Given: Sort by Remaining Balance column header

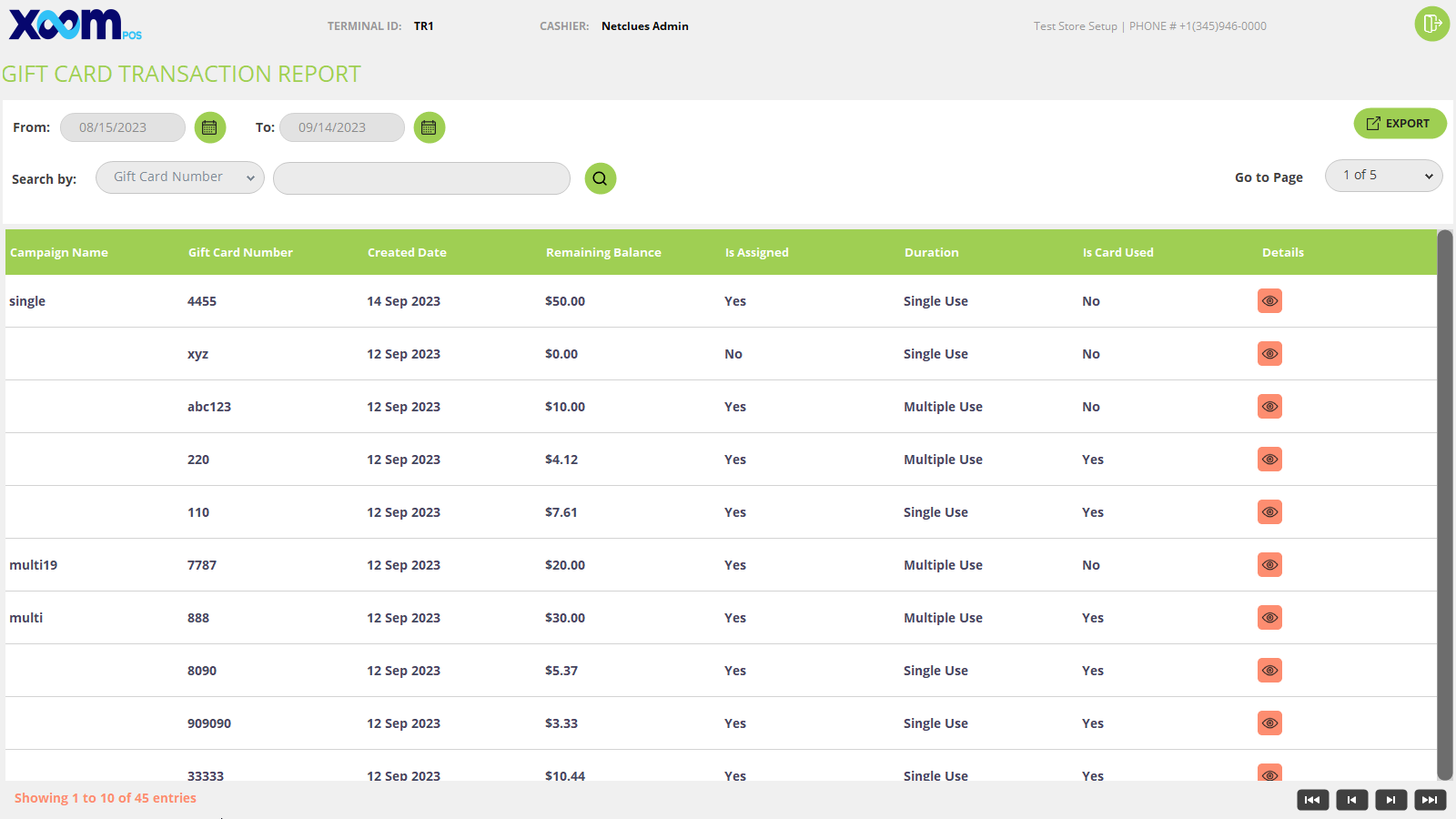Looking at the screenshot, I should 603,253.
